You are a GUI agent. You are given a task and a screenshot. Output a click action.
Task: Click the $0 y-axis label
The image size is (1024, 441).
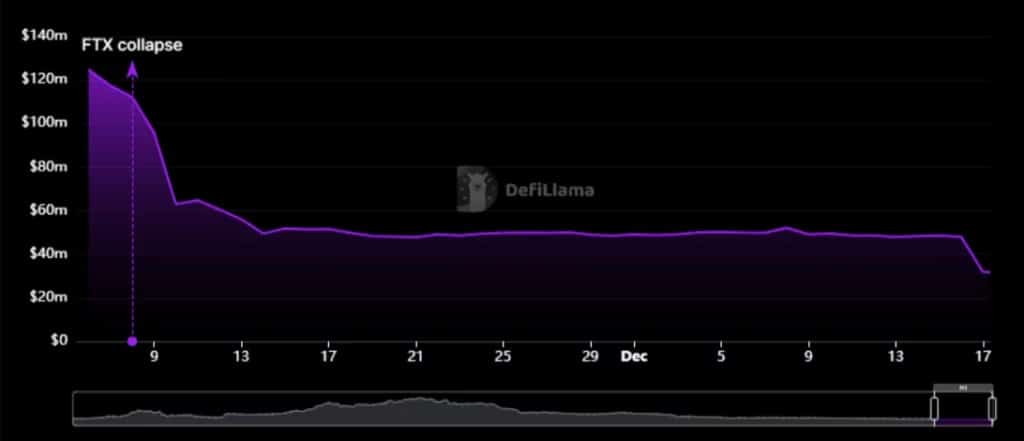point(59,341)
